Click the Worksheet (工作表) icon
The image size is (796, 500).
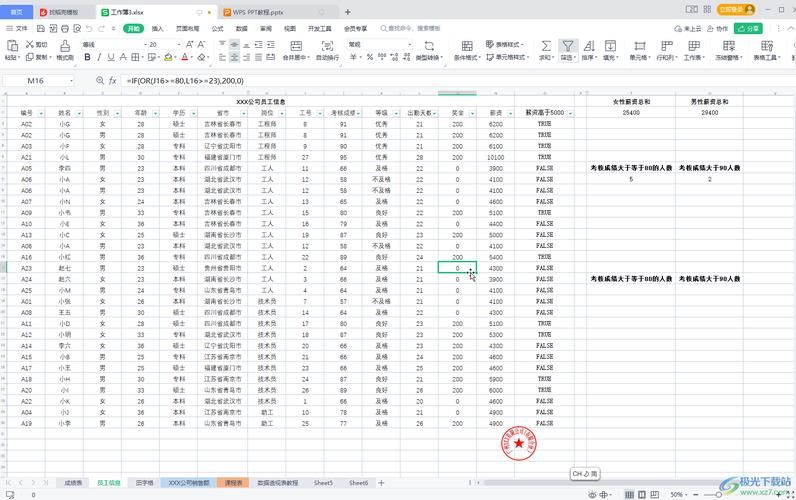[694, 46]
